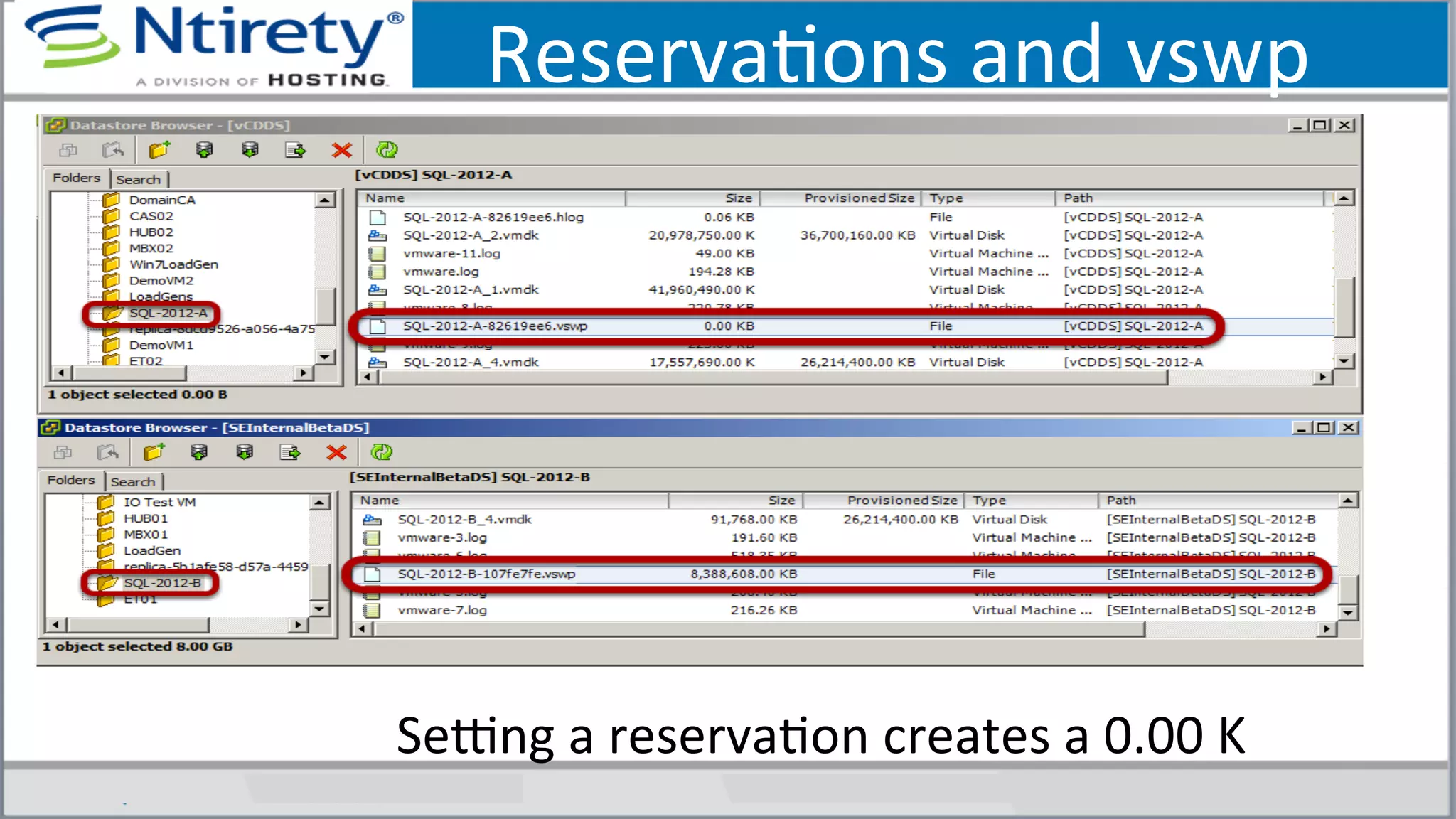Maximize the vCDDS Datastore Browser window
Image resolution: width=1456 pixels, height=819 pixels.
[1320, 125]
